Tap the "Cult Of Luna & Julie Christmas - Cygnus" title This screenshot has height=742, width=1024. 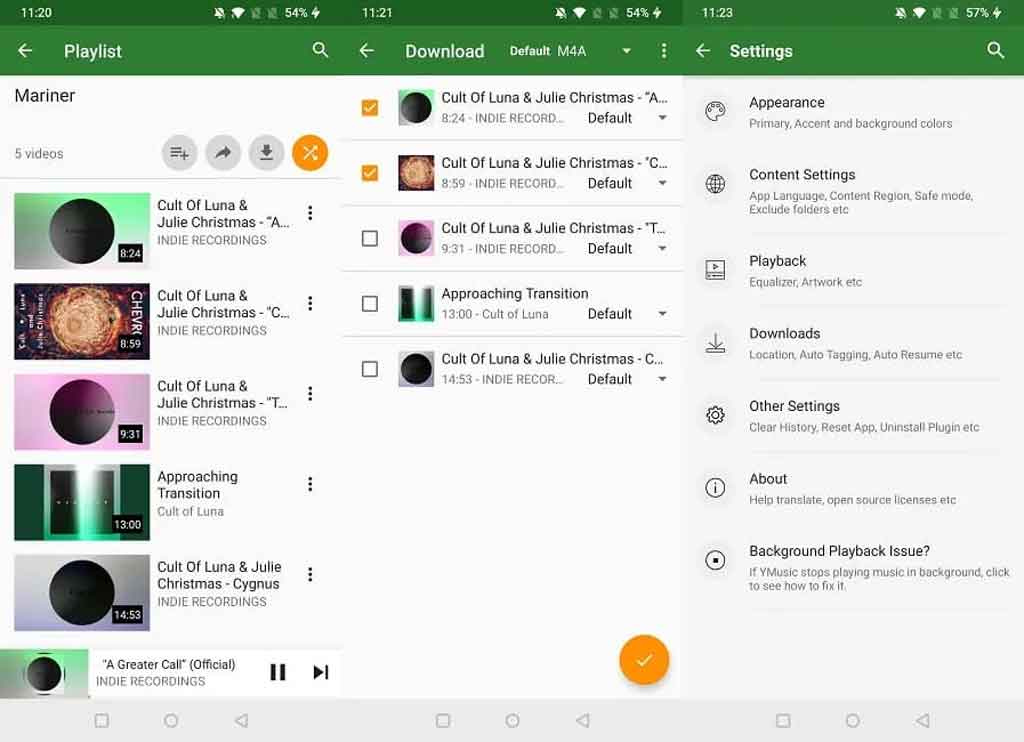point(219,575)
